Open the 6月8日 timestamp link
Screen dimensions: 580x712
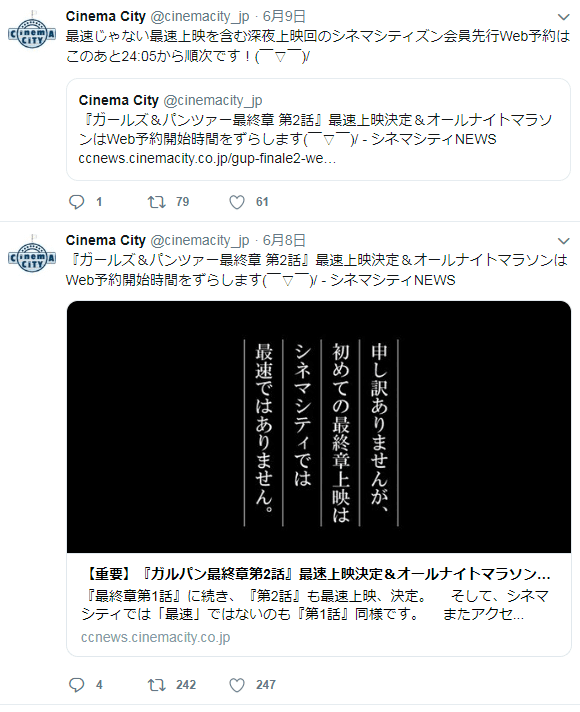[x=284, y=240]
